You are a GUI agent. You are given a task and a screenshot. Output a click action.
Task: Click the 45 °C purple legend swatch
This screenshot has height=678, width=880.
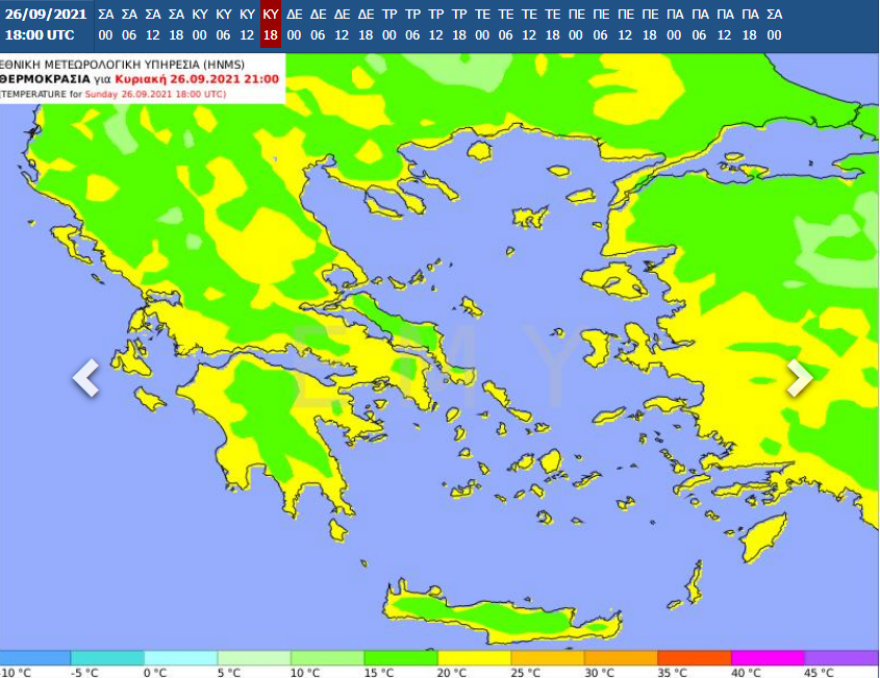click(841, 657)
